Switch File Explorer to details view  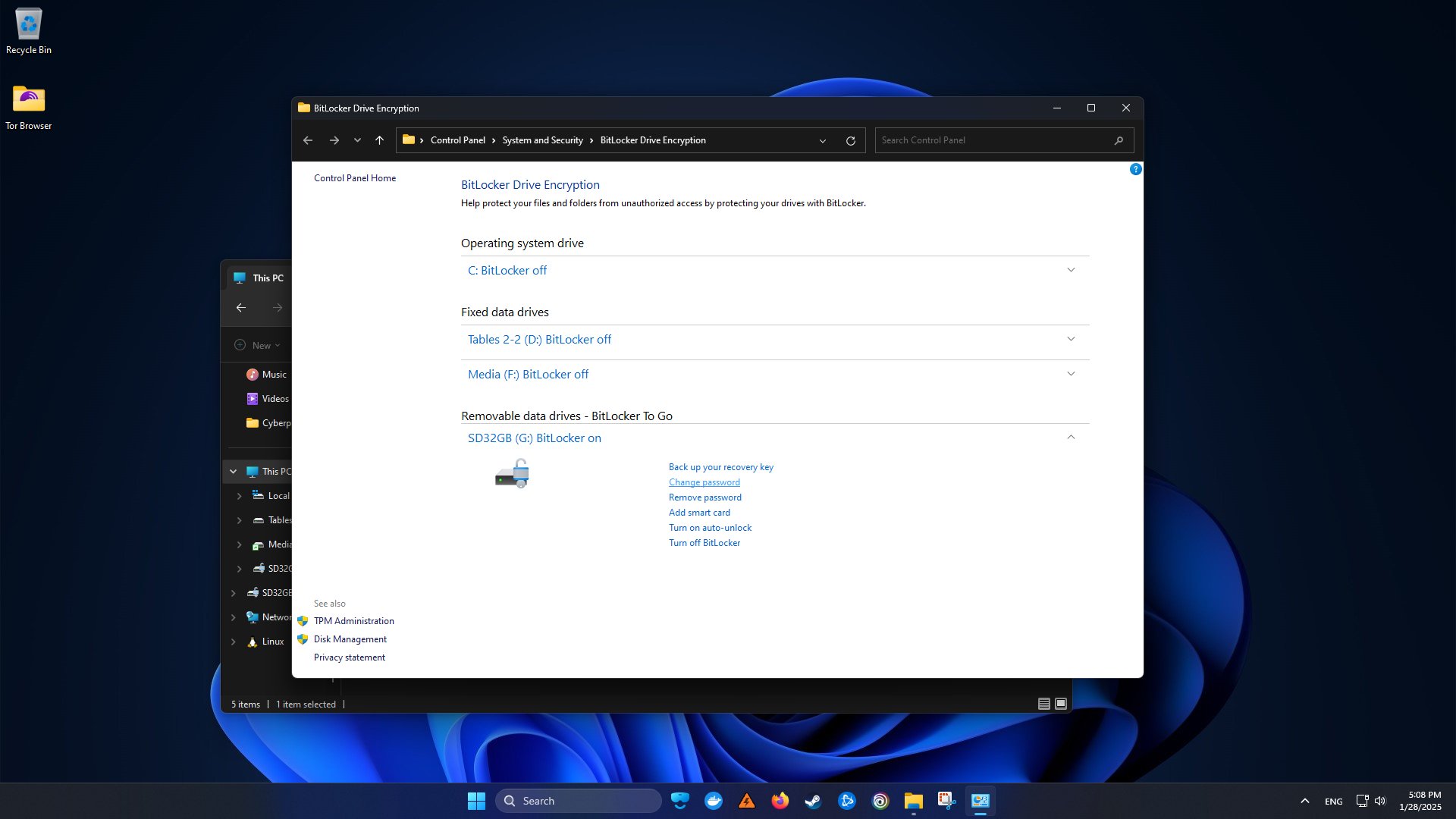click(x=1044, y=704)
